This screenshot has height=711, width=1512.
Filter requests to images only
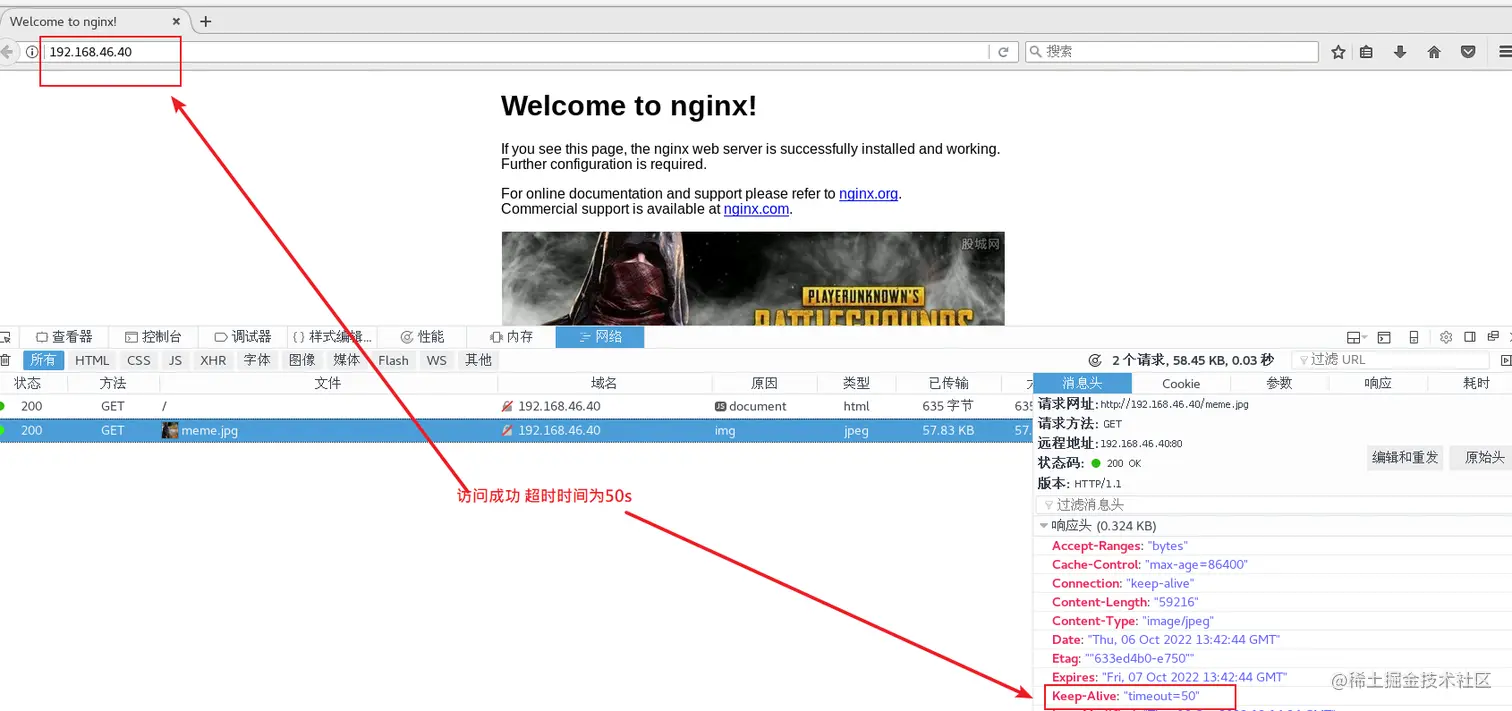pyautogui.click(x=302, y=360)
